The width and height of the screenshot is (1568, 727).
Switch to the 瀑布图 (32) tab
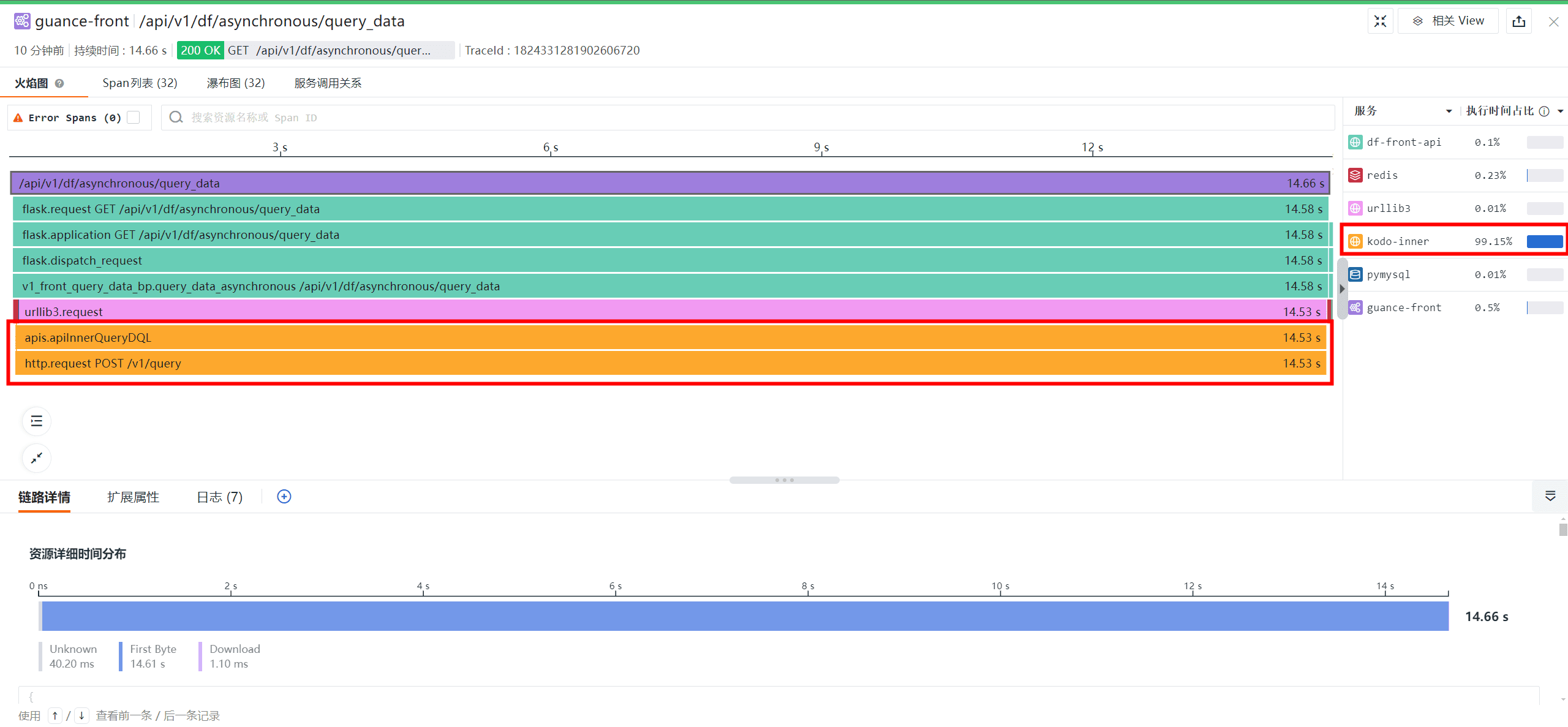[x=236, y=83]
